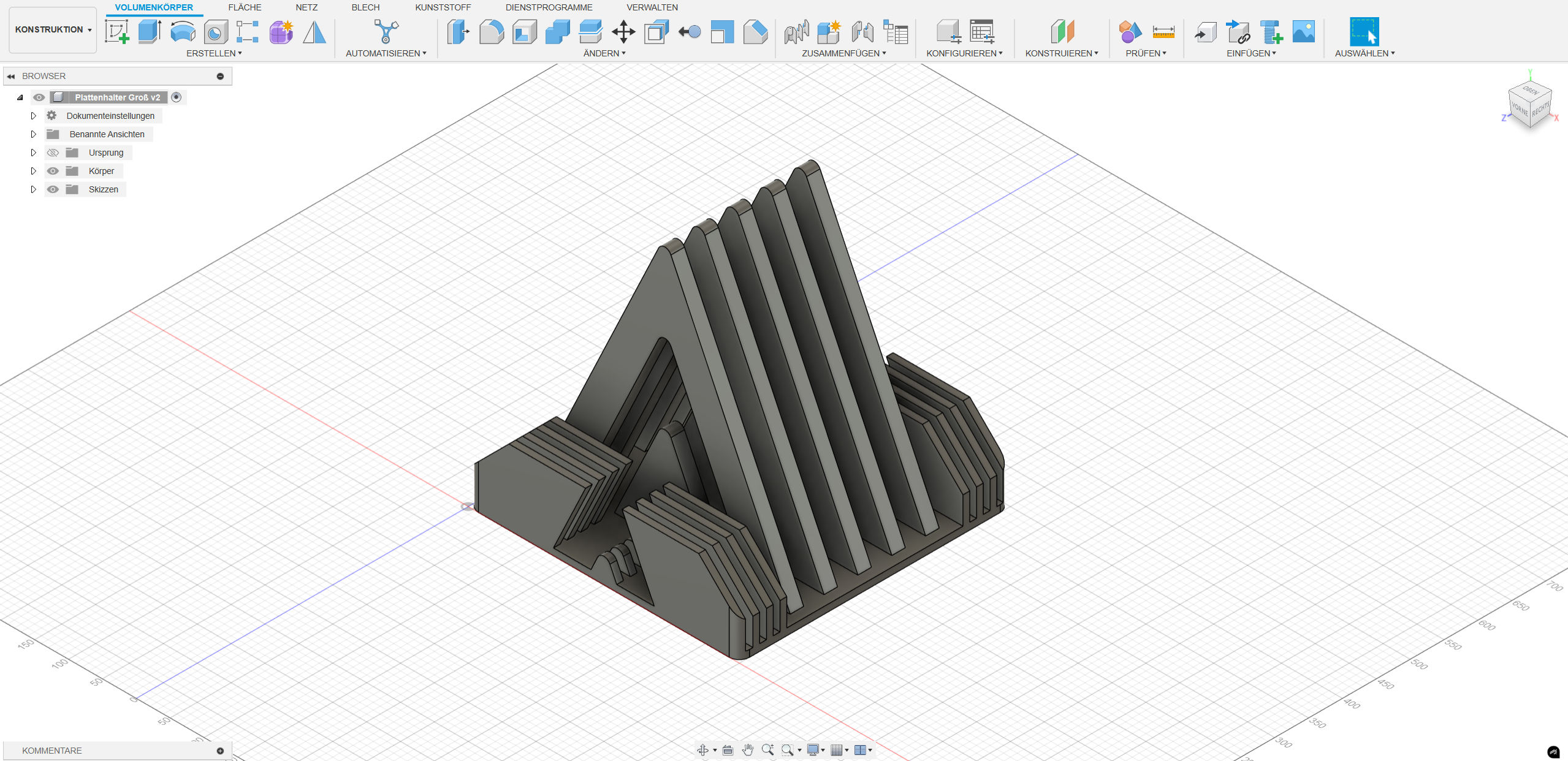This screenshot has height=761, width=1568.
Task: Hide the Körper folder
Action: click(x=53, y=171)
